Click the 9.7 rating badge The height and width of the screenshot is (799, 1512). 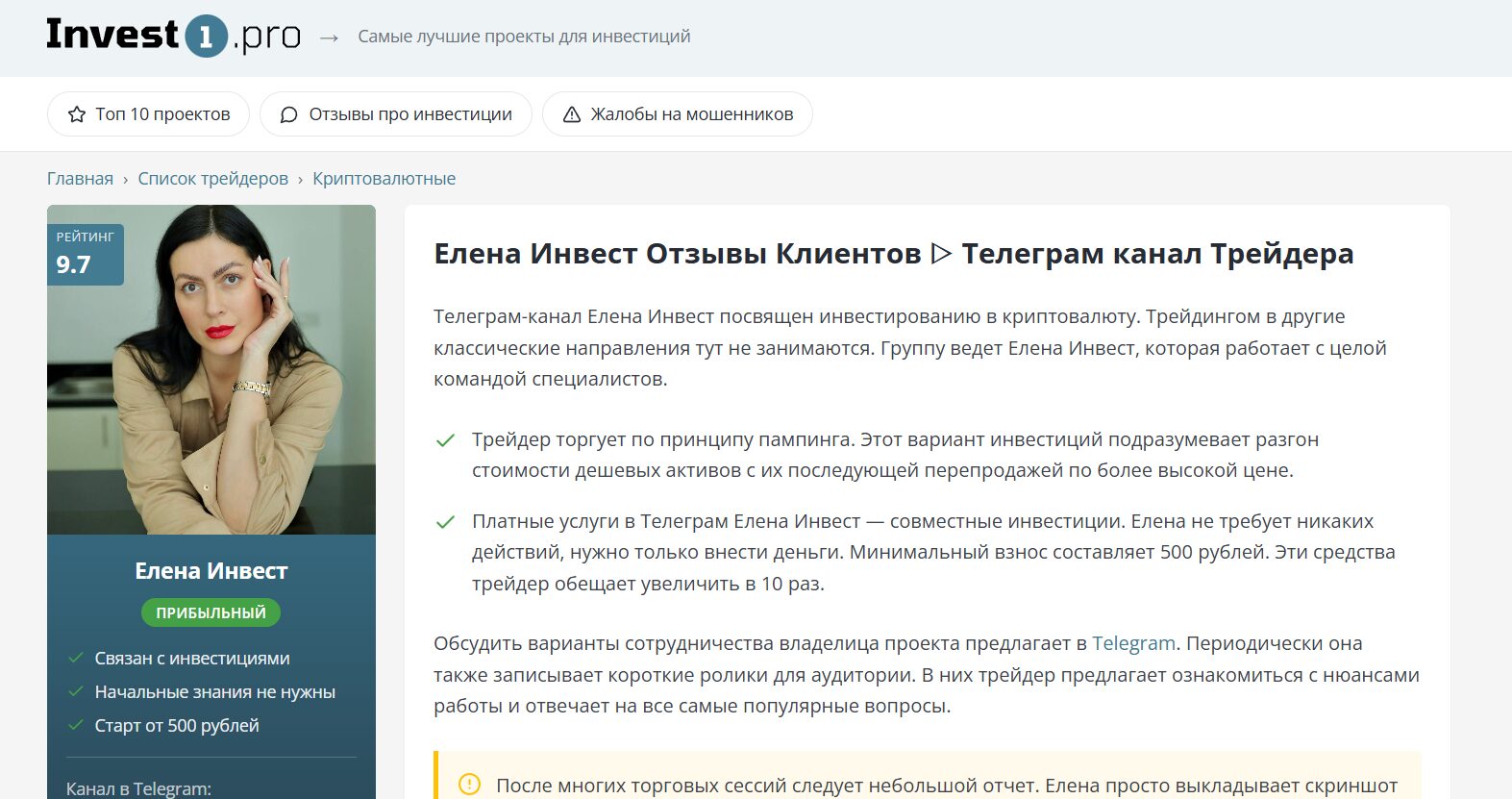click(85, 255)
